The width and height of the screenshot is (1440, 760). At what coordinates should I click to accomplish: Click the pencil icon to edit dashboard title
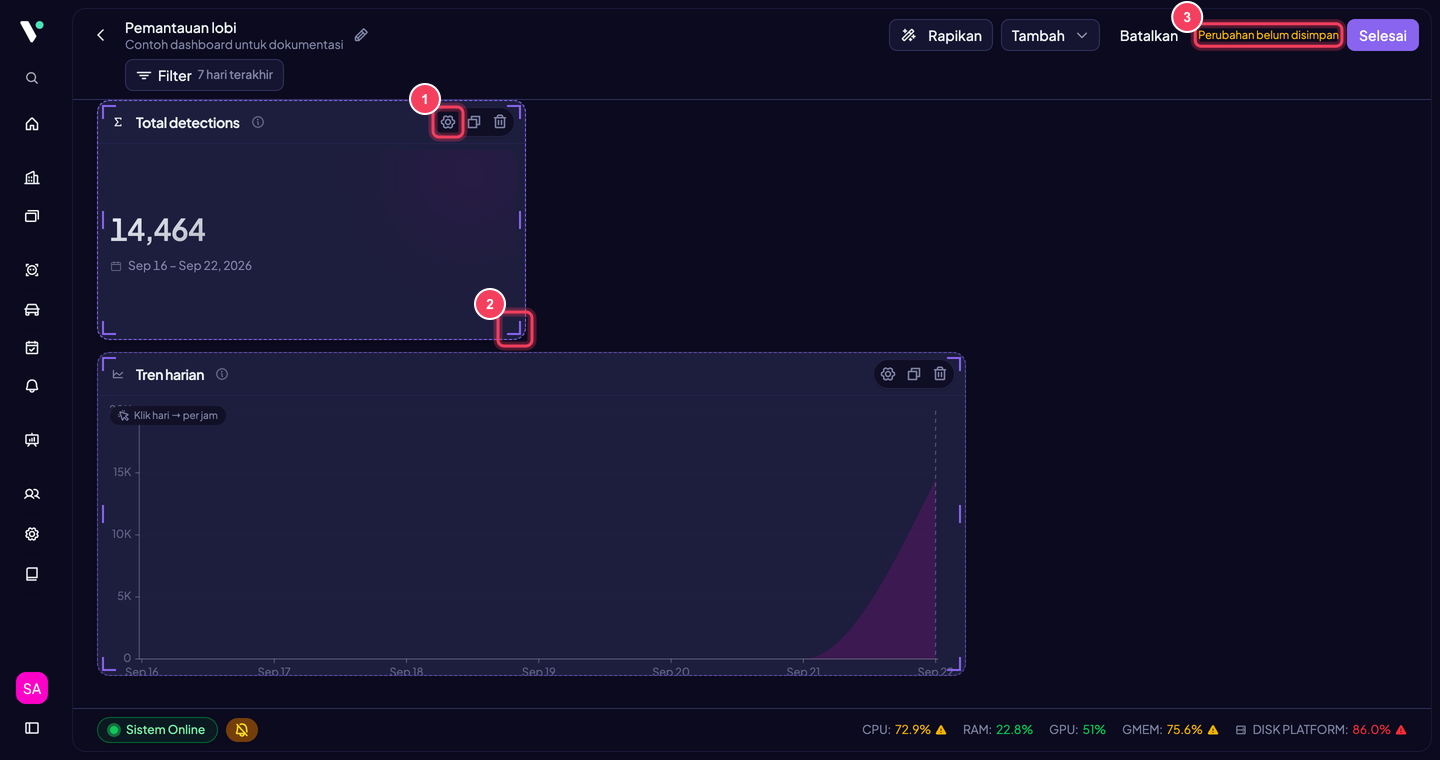pyautogui.click(x=361, y=35)
